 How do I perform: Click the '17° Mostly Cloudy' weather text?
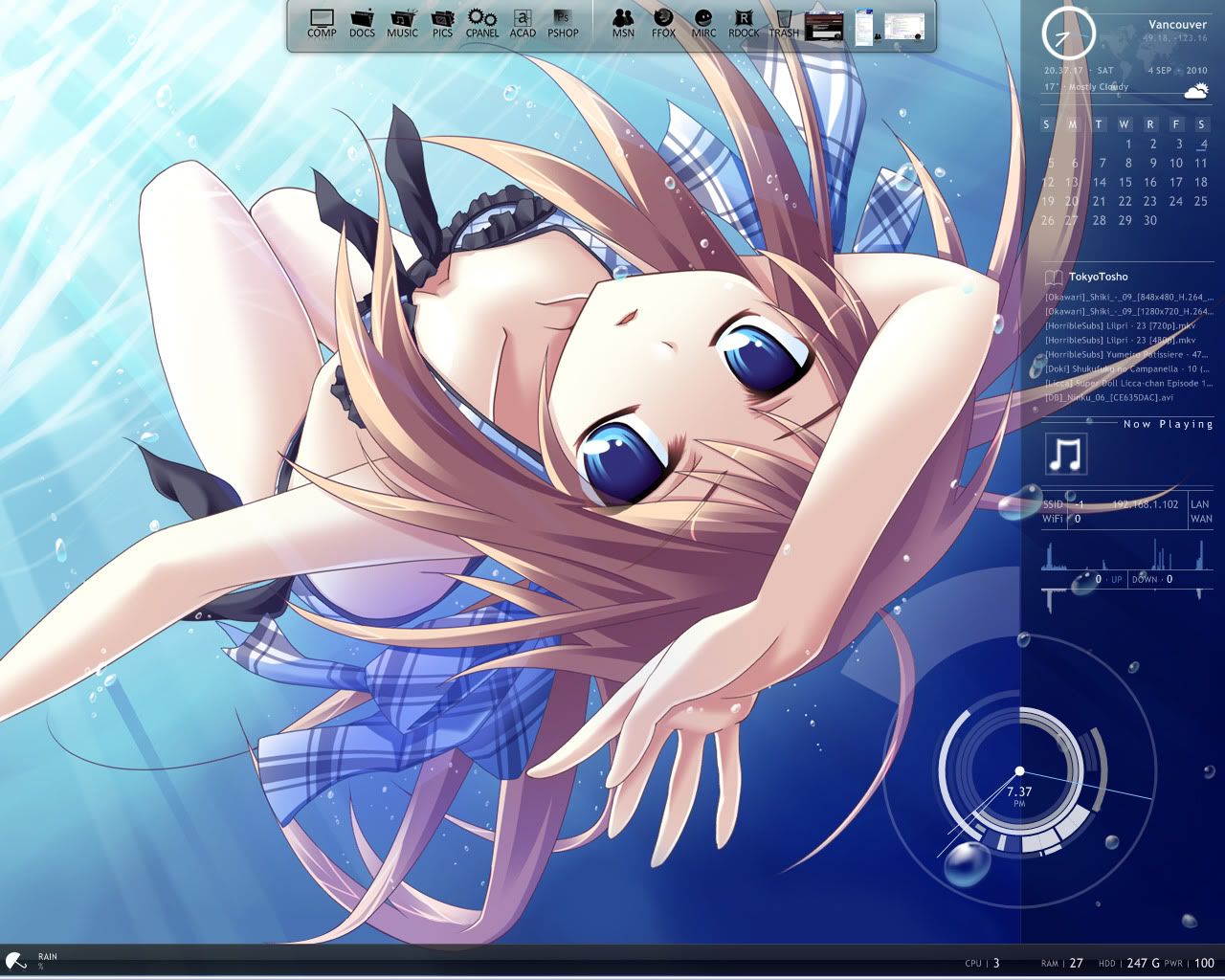[1086, 87]
